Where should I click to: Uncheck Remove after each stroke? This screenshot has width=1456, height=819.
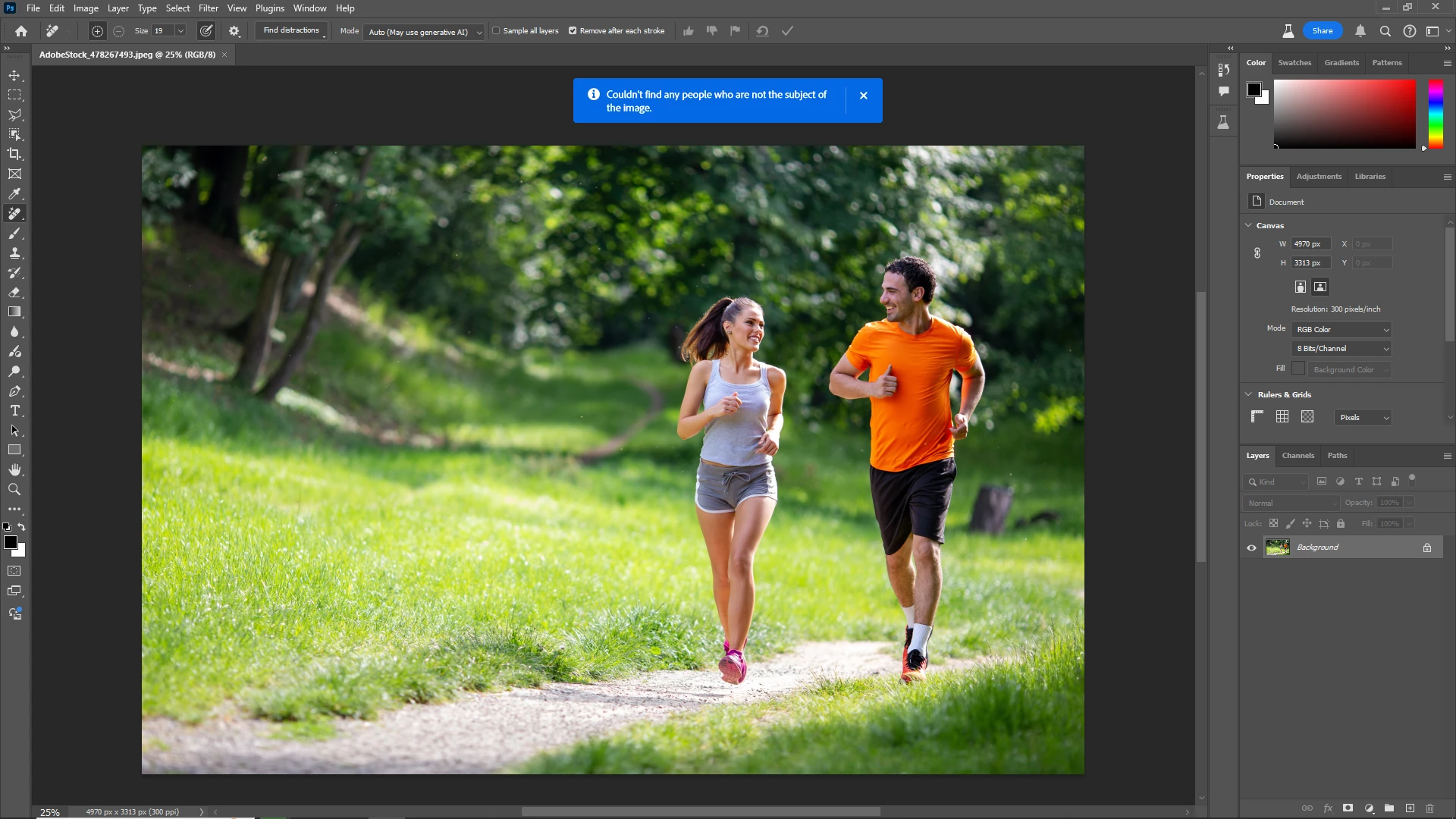point(573,31)
